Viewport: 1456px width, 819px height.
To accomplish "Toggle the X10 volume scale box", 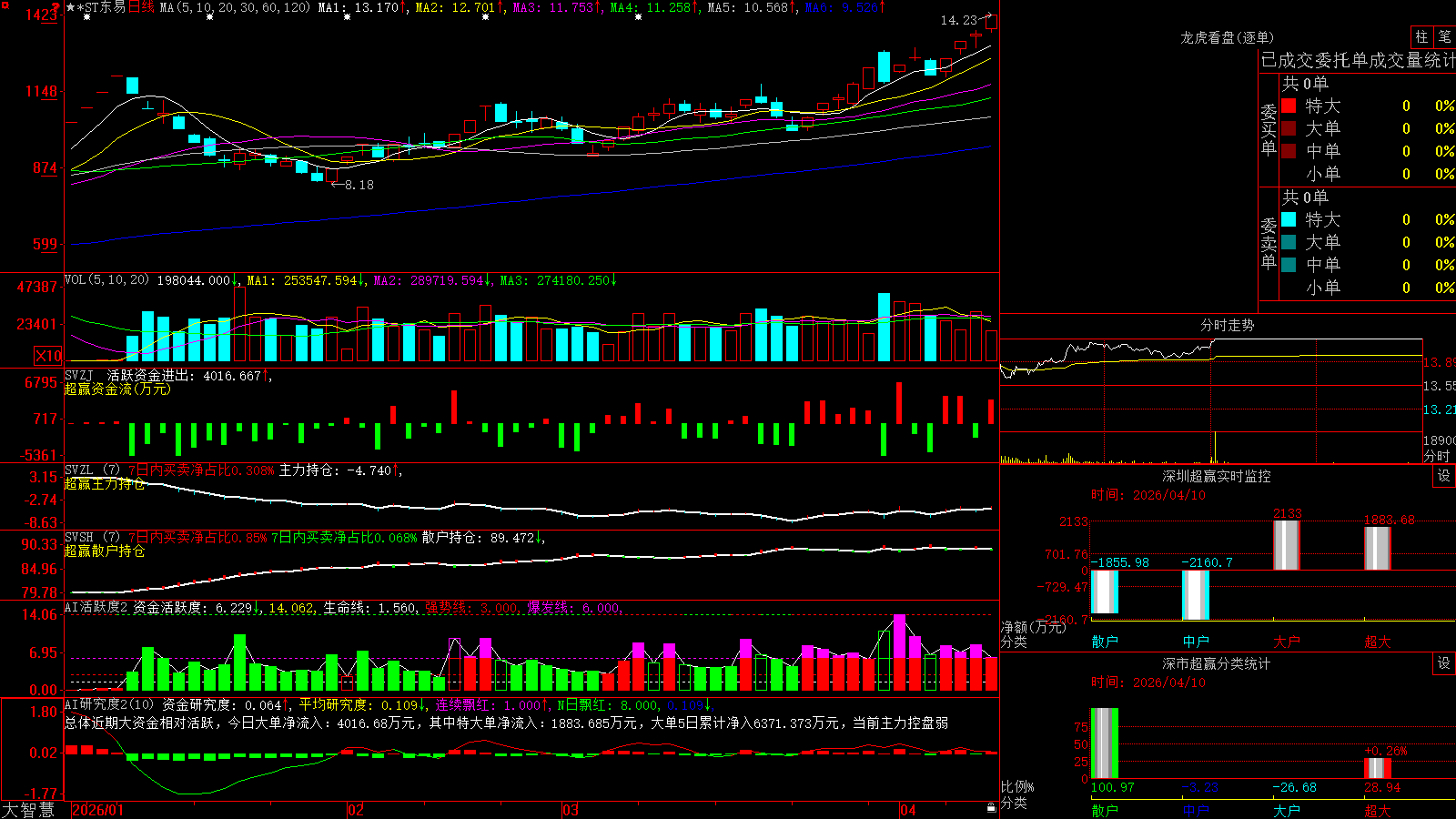I will point(48,356).
